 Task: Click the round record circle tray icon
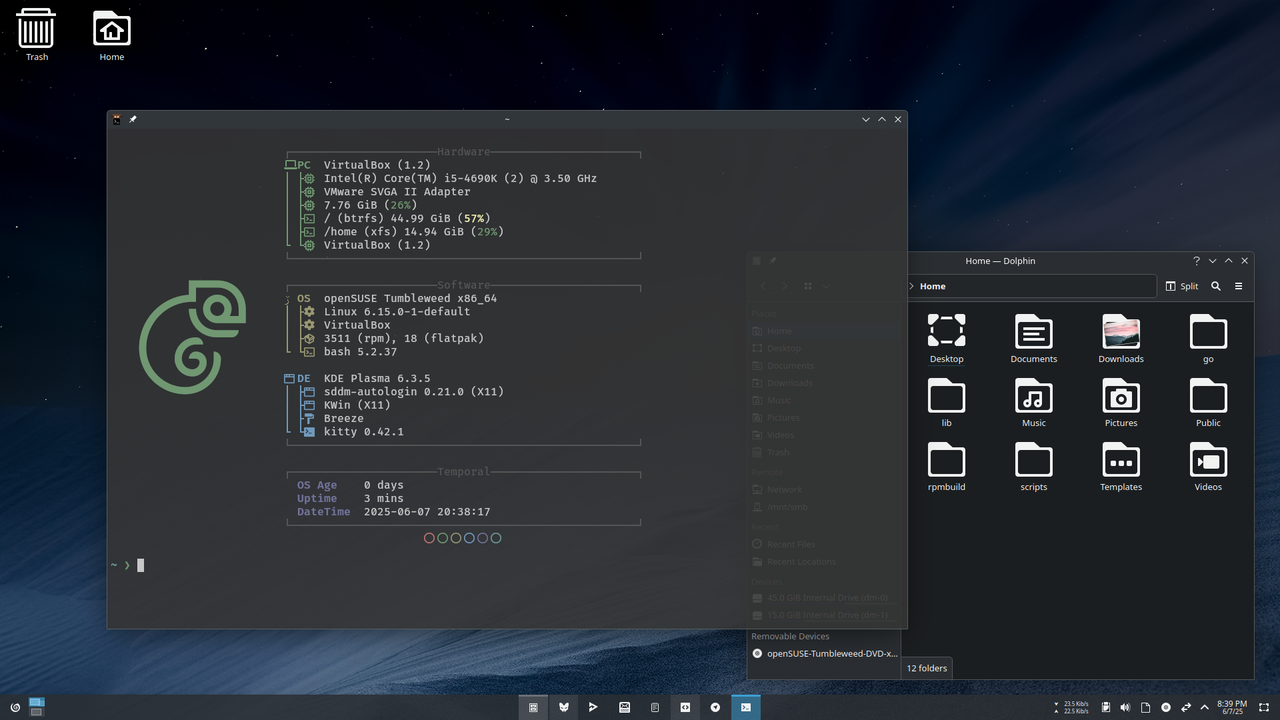point(1166,707)
